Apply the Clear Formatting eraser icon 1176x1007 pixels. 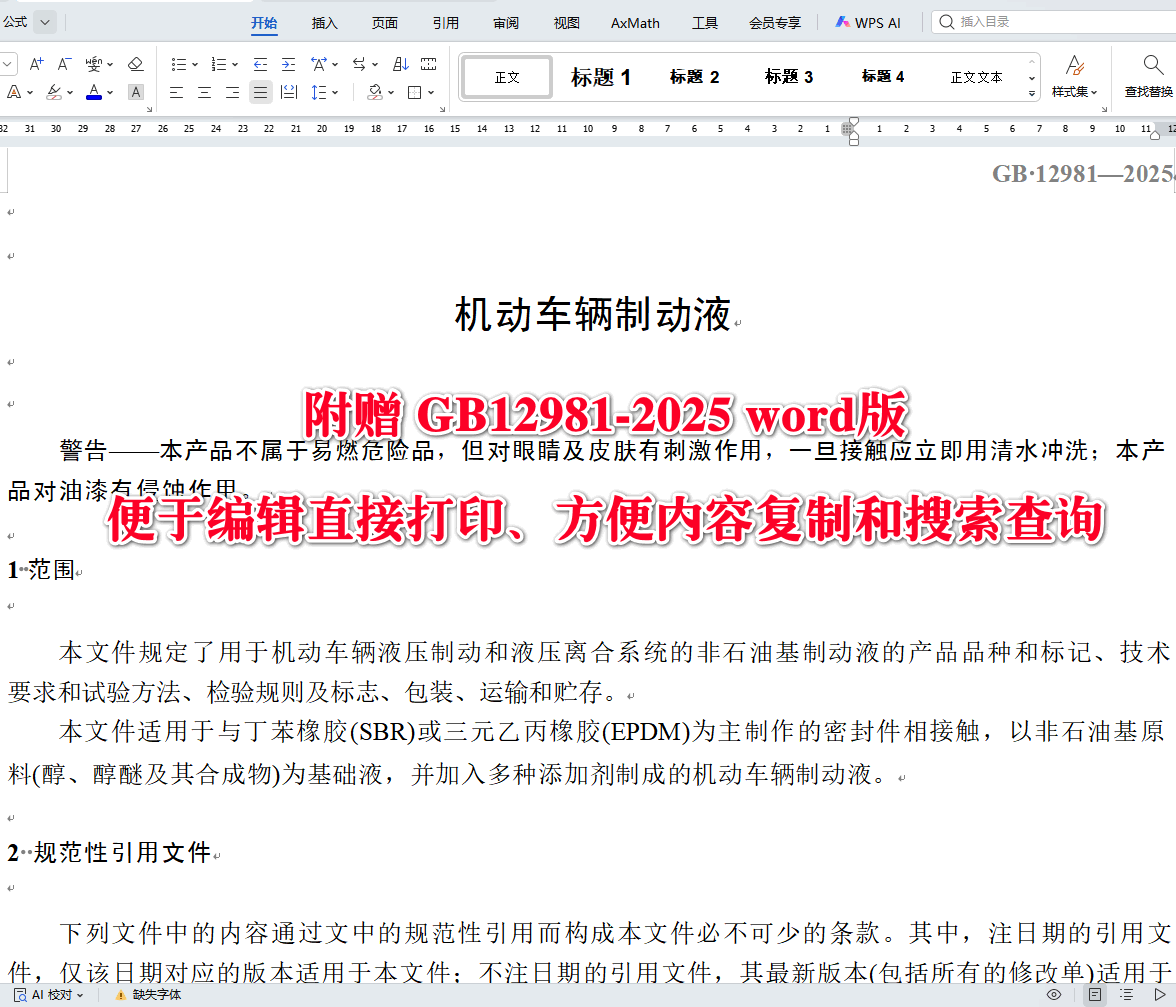[x=134, y=65]
